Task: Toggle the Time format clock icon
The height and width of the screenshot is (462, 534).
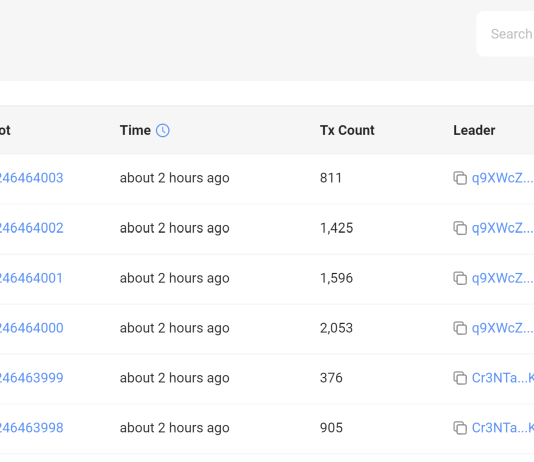Action: point(162,130)
